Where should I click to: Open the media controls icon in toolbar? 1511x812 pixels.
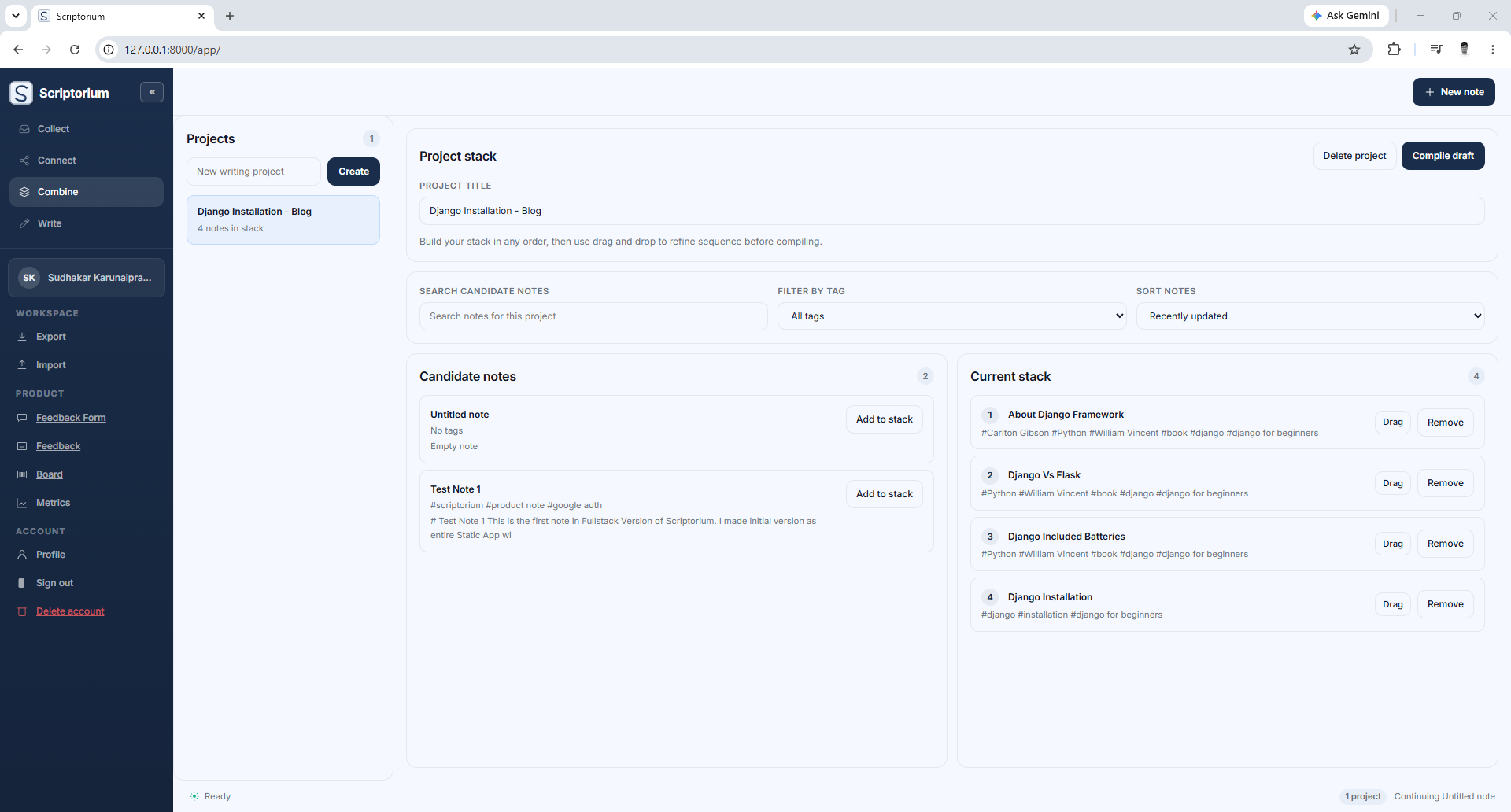[1436, 50]
